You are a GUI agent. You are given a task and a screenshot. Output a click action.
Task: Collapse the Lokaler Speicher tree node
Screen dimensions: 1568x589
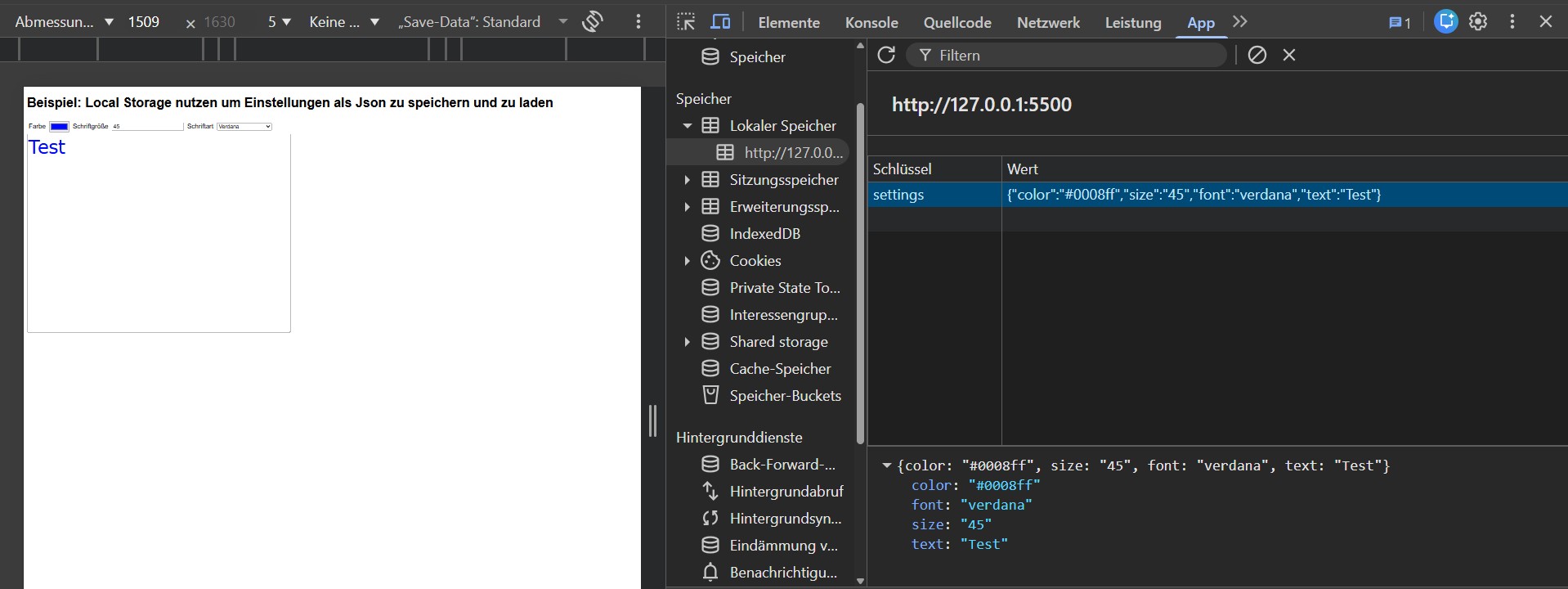688,126
